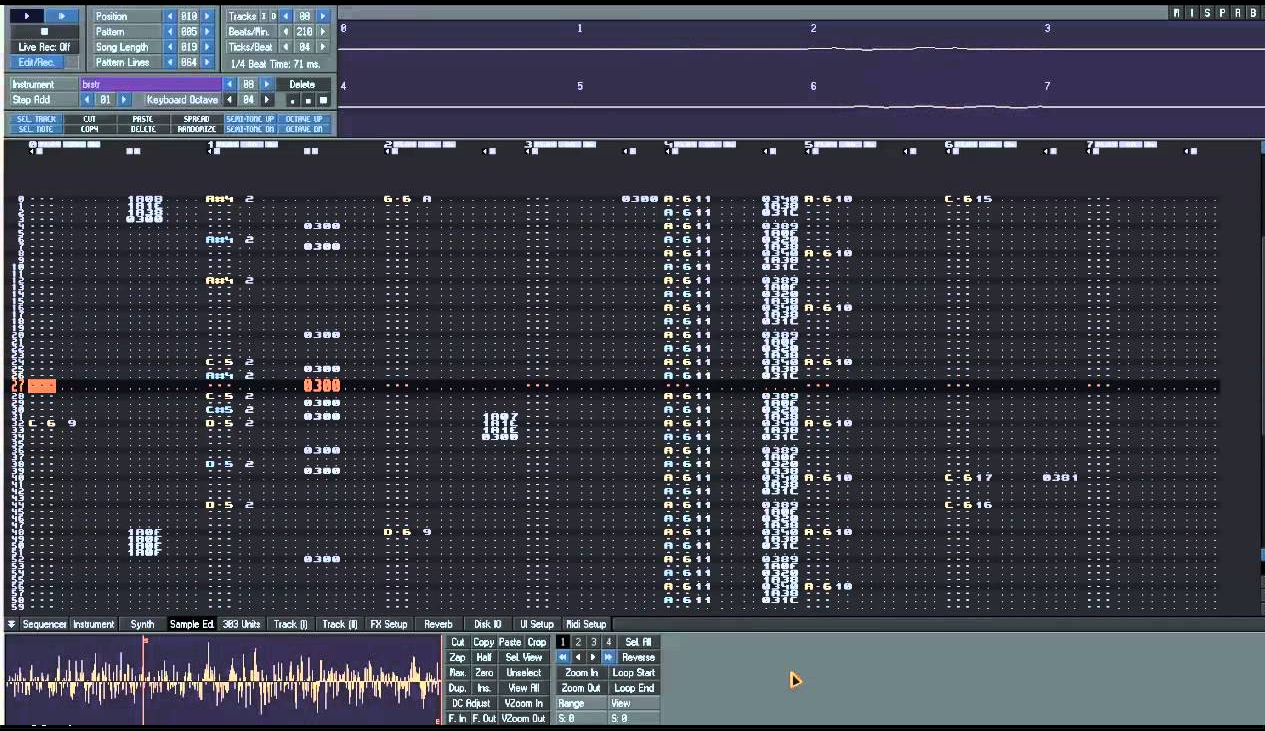Decrease the Song Length

(x=170, y=47)
